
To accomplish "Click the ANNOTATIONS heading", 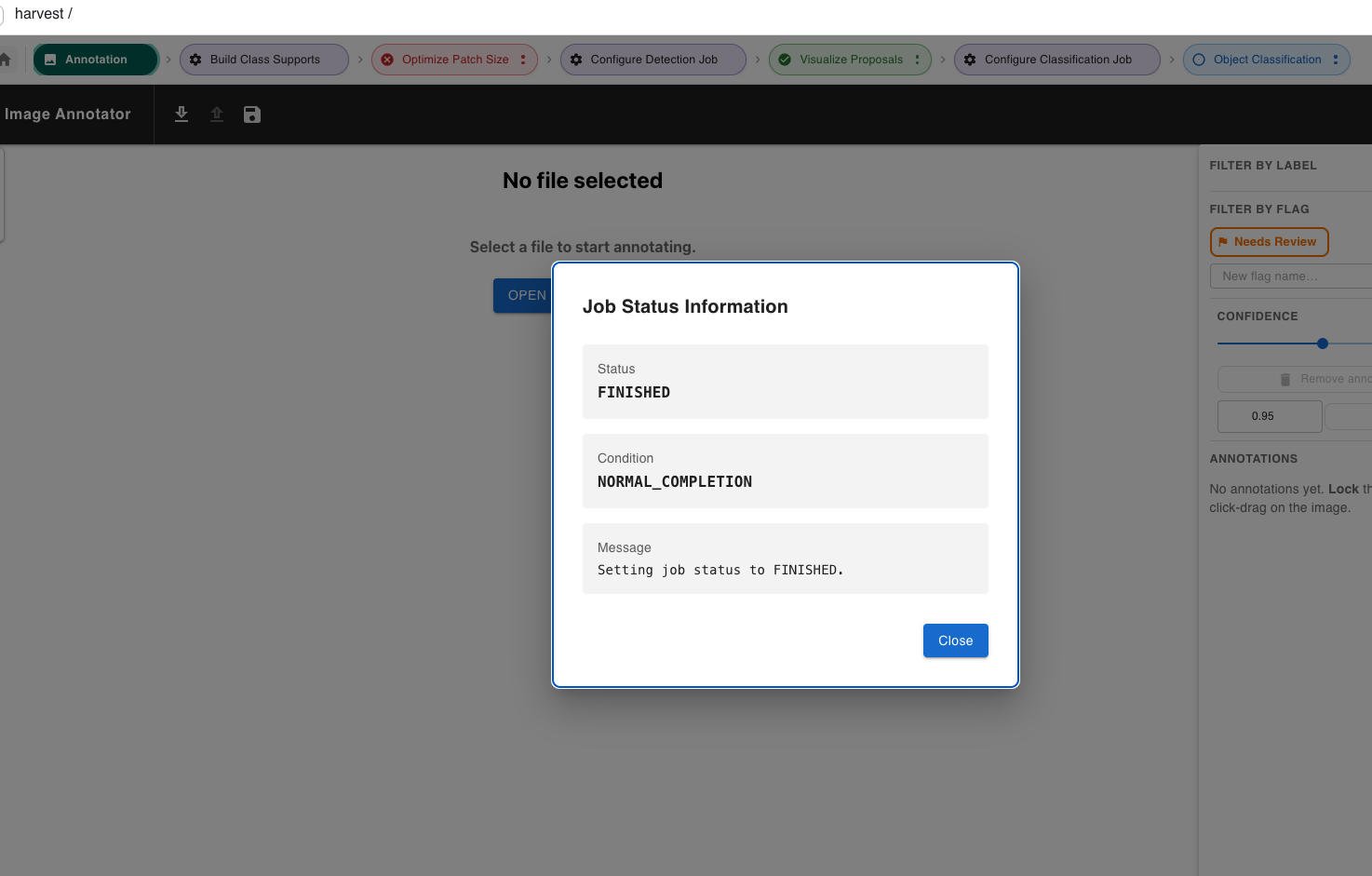I will (1253, 459).
